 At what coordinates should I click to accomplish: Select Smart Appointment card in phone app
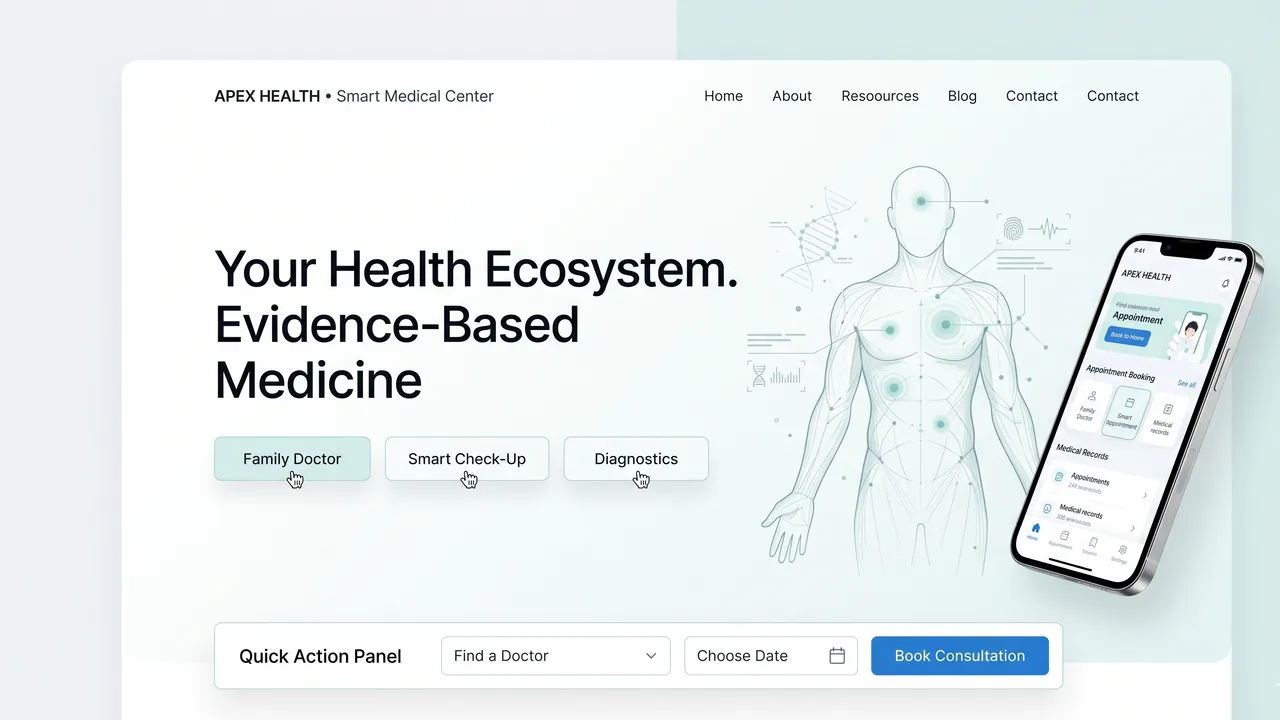pos(1126,413)
